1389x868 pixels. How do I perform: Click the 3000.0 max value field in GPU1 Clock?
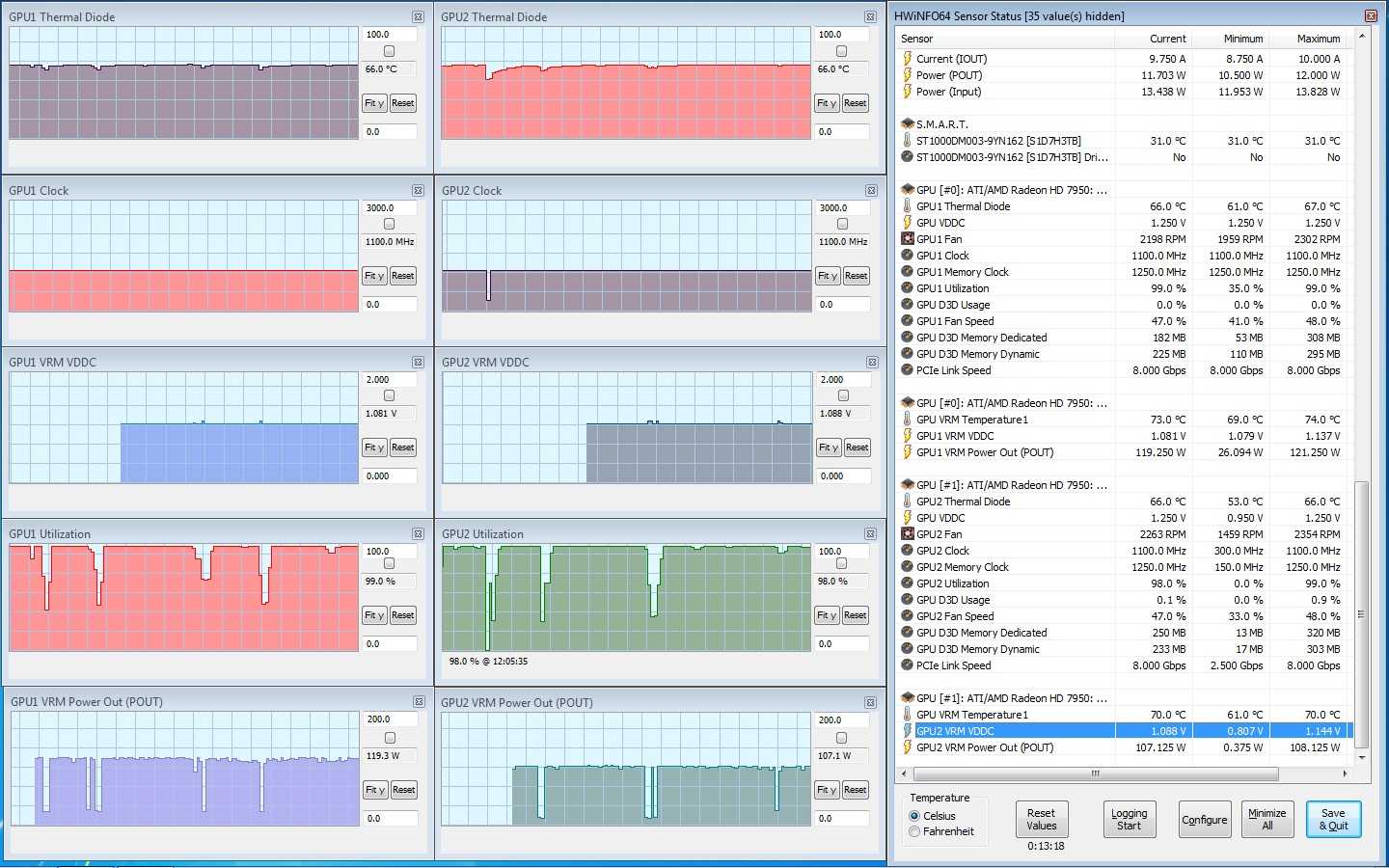tap(390, 208)
